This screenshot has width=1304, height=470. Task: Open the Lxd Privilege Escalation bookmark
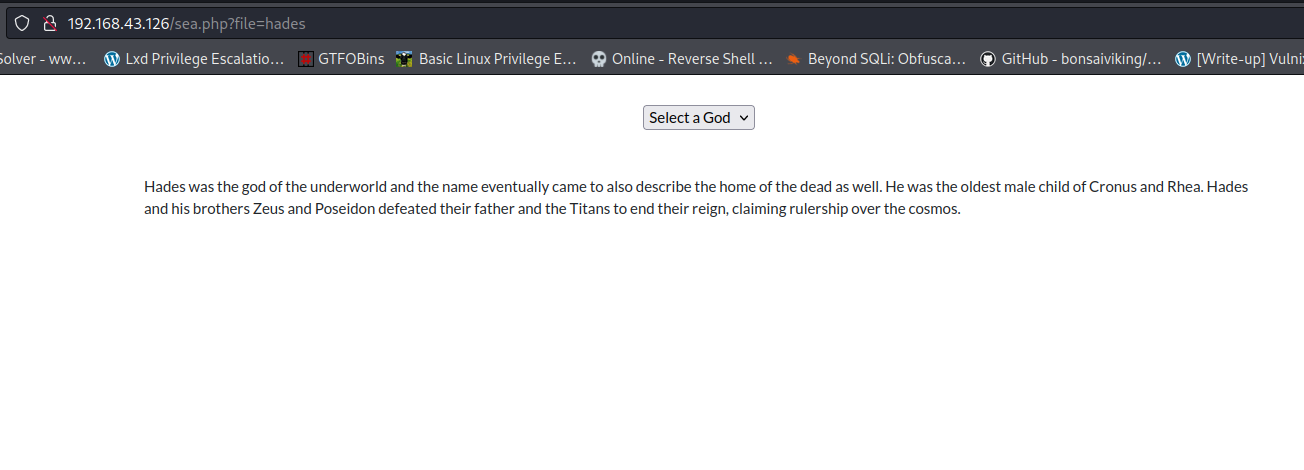pyautogui.click(x=204, y=59)
